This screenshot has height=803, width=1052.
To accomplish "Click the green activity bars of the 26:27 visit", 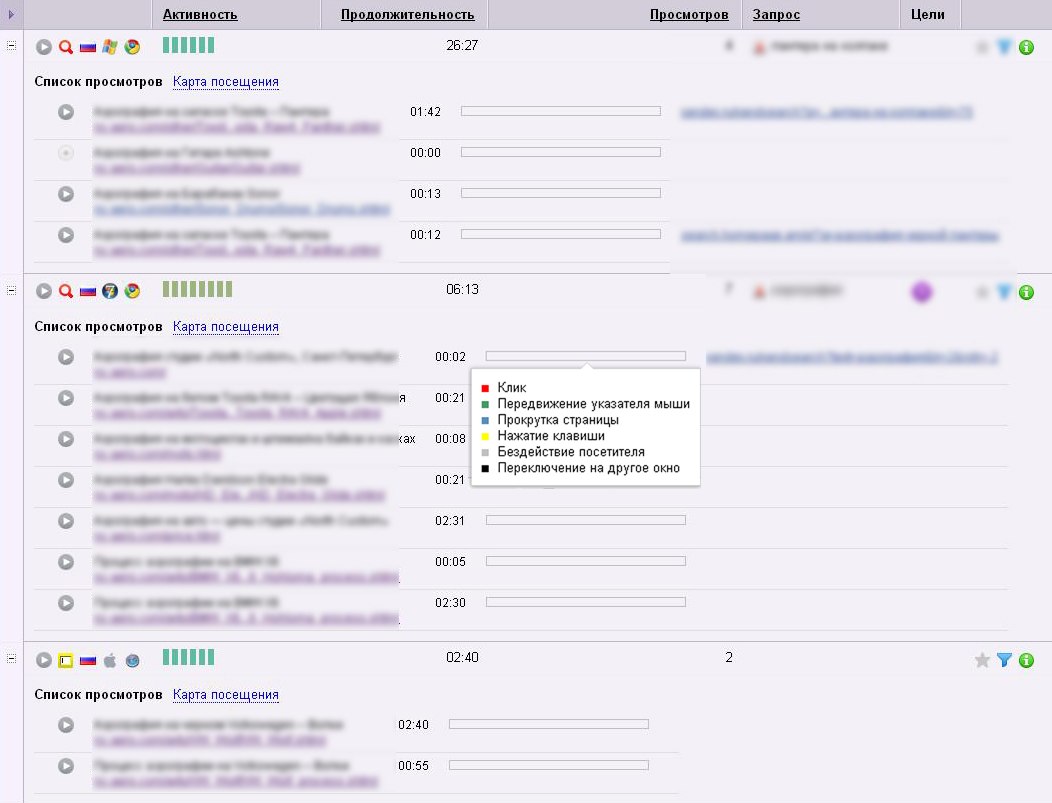I will coord(189,45).
